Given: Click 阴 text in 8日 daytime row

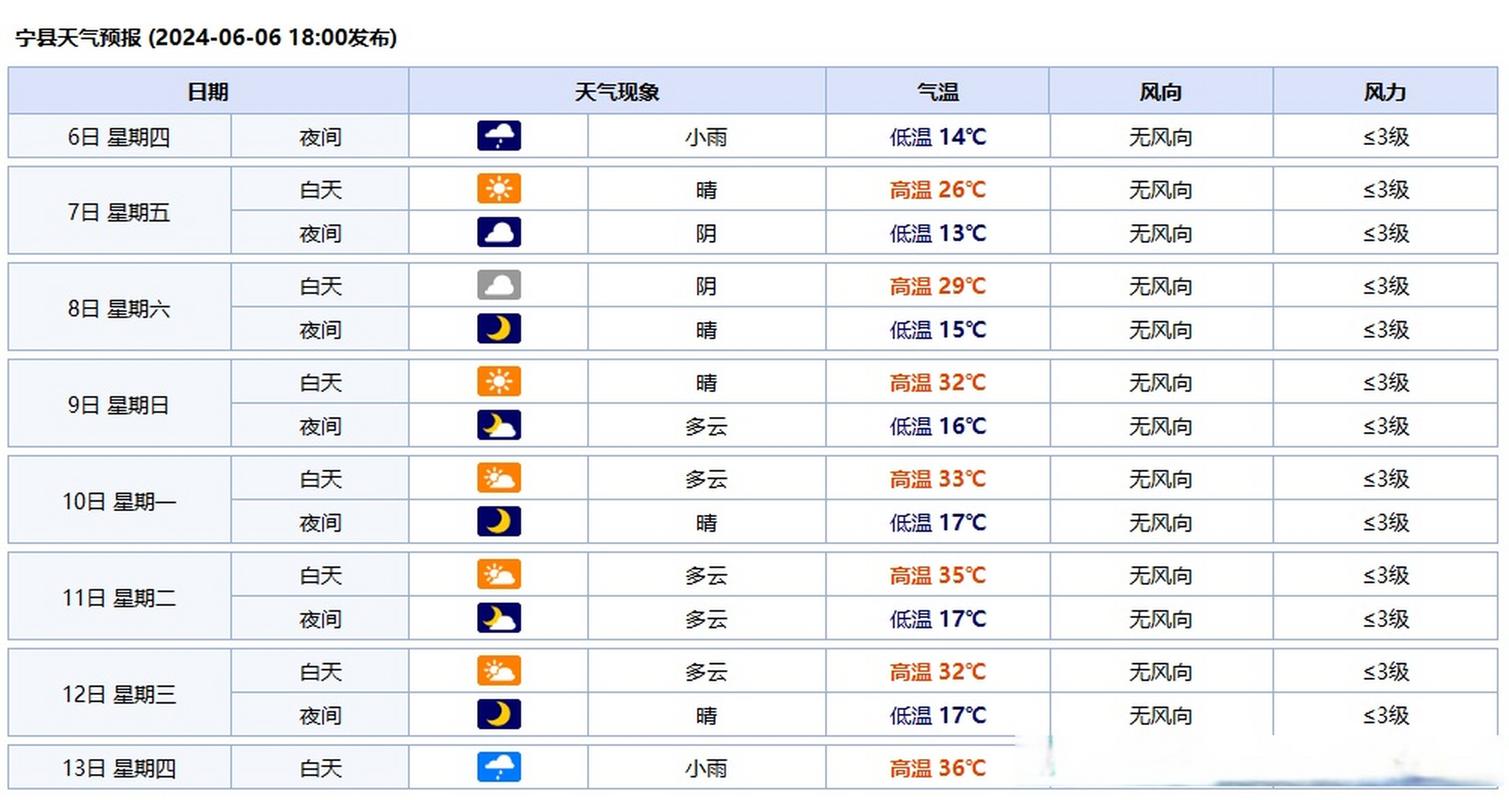Looking at the screenshot, I should point(706,287).
